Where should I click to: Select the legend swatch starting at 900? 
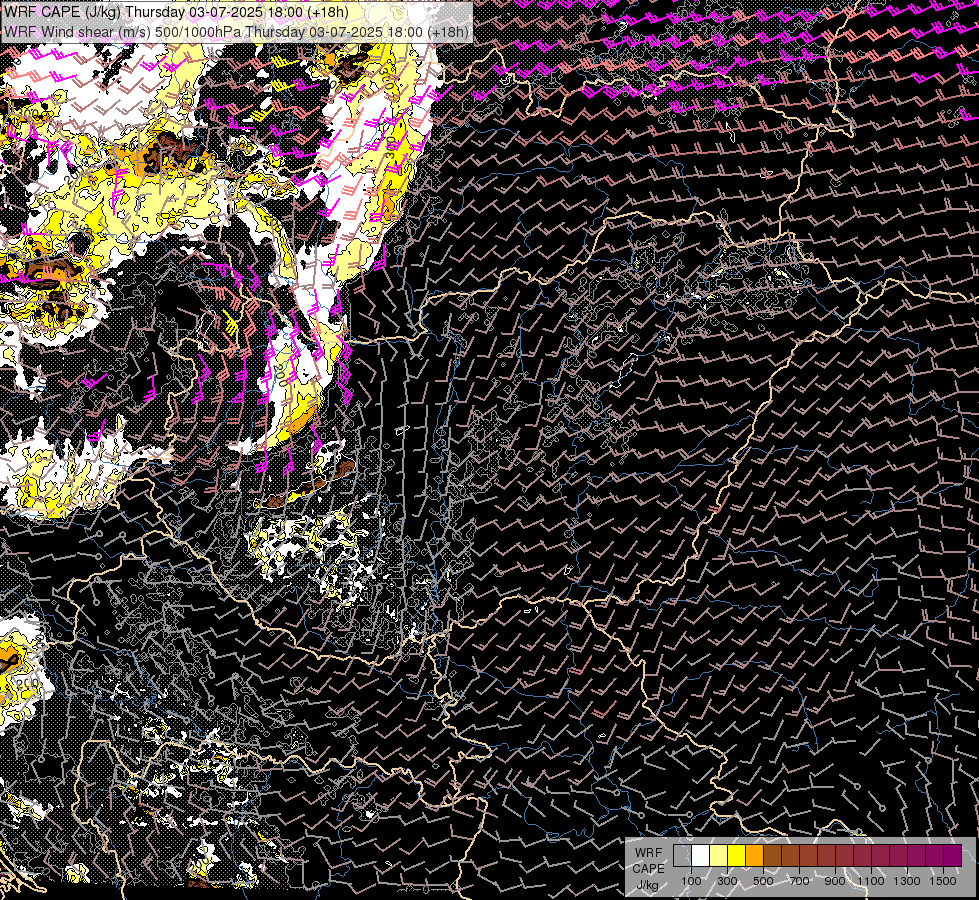tap(845, 855)
